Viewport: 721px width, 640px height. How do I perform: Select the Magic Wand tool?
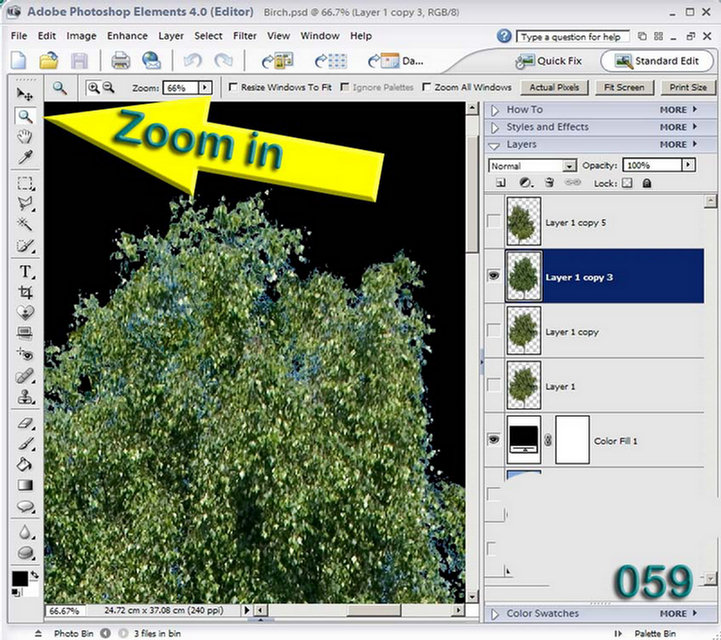[x=25, y=224]
